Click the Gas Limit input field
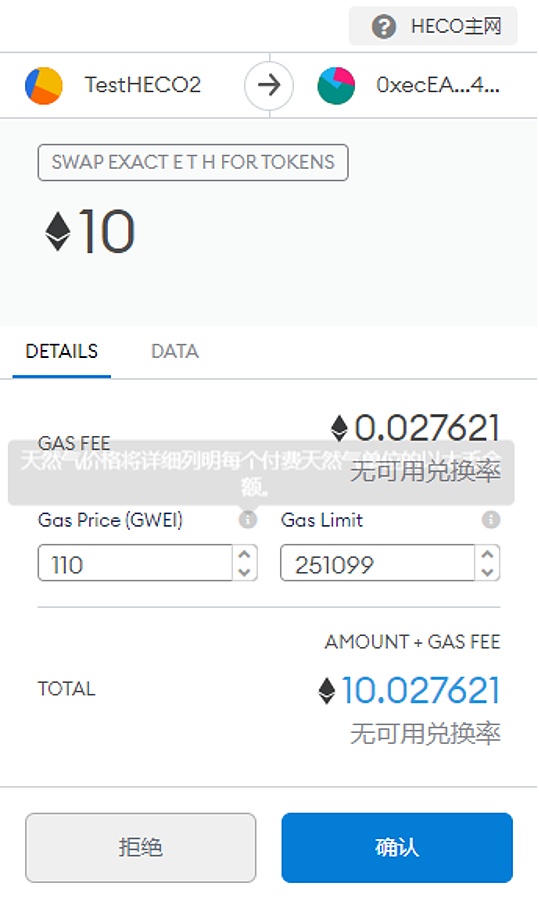This screenshot has height=908, width=539. click(x=377, y=563)
